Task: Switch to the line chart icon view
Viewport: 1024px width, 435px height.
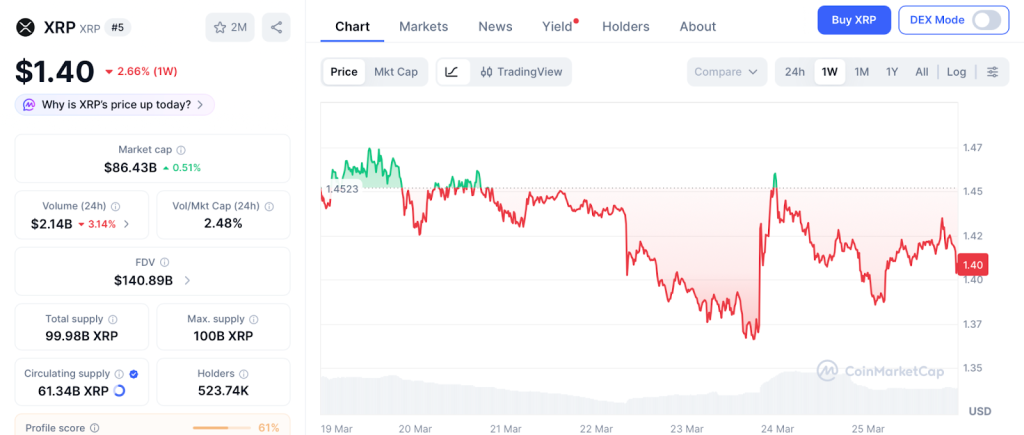Action: point(452,72)
